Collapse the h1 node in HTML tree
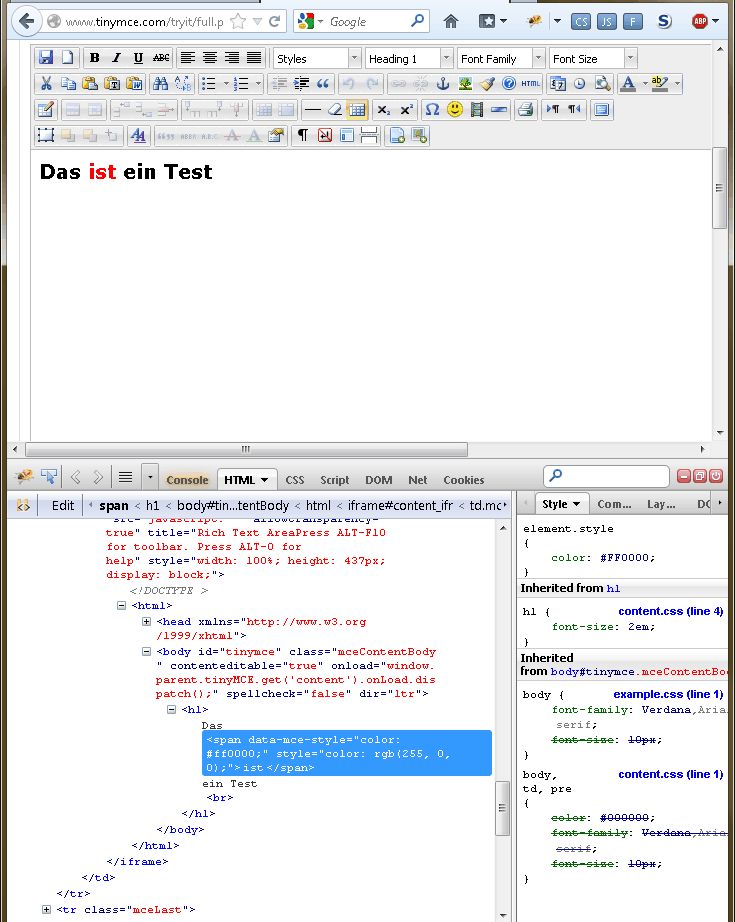This screenshot has width=735, height=922. tap(172, 710)
